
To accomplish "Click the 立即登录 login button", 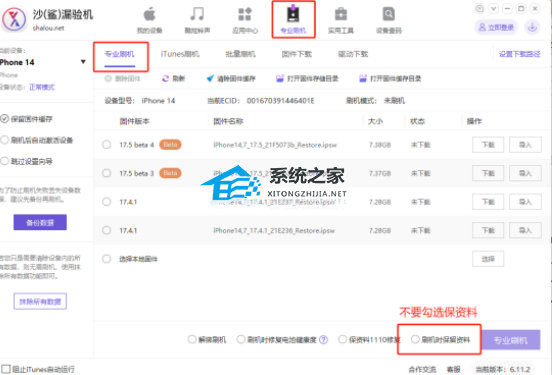I will 496,27.
